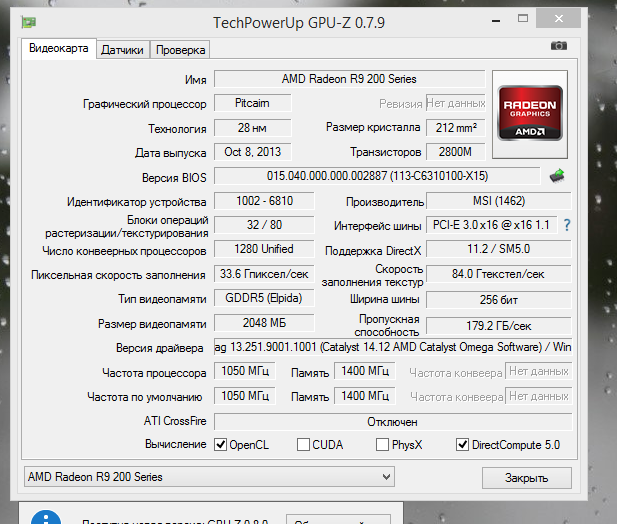Click the GPU-Z app icon in title bar
The height and width of the screenshot is (524, 617).
pos(28,22)
